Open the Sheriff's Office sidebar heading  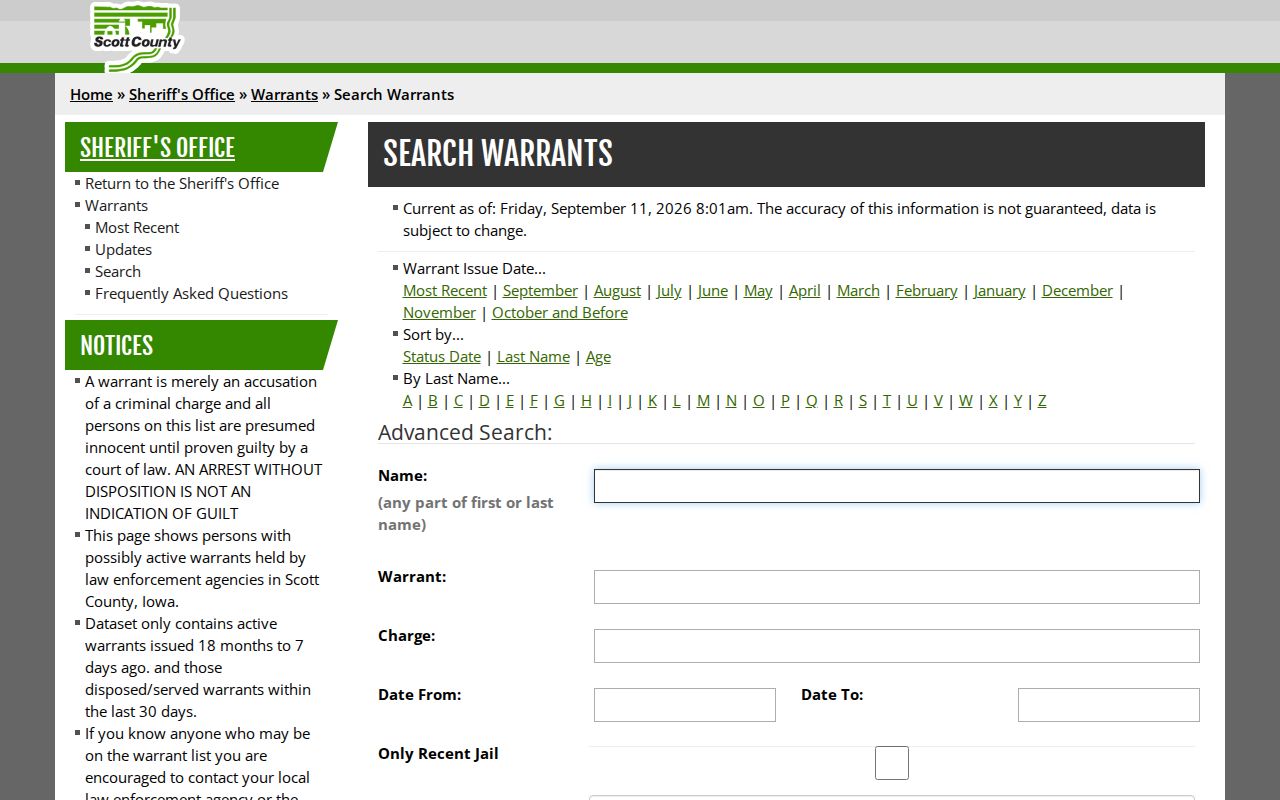157,148
